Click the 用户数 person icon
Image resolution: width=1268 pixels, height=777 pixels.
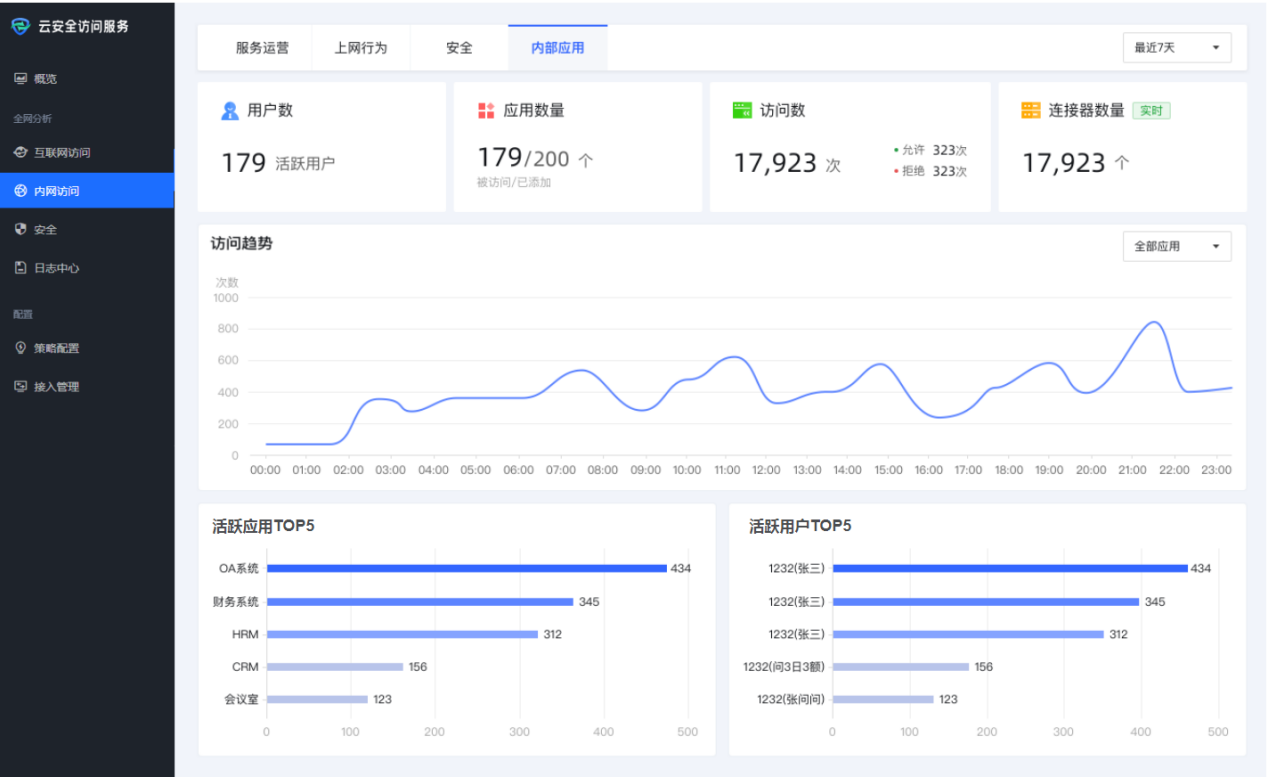click(x=230, y=111)
